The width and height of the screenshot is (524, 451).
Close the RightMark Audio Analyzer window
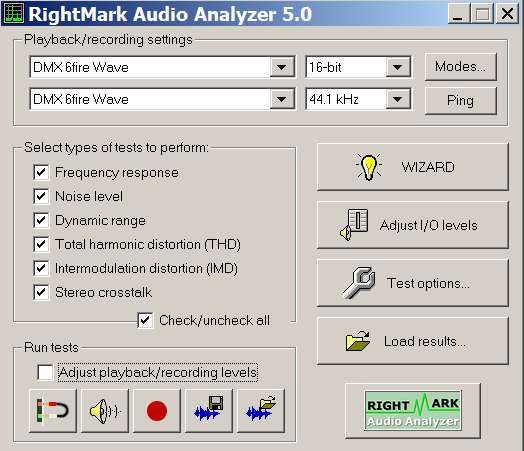coord(507,14)
